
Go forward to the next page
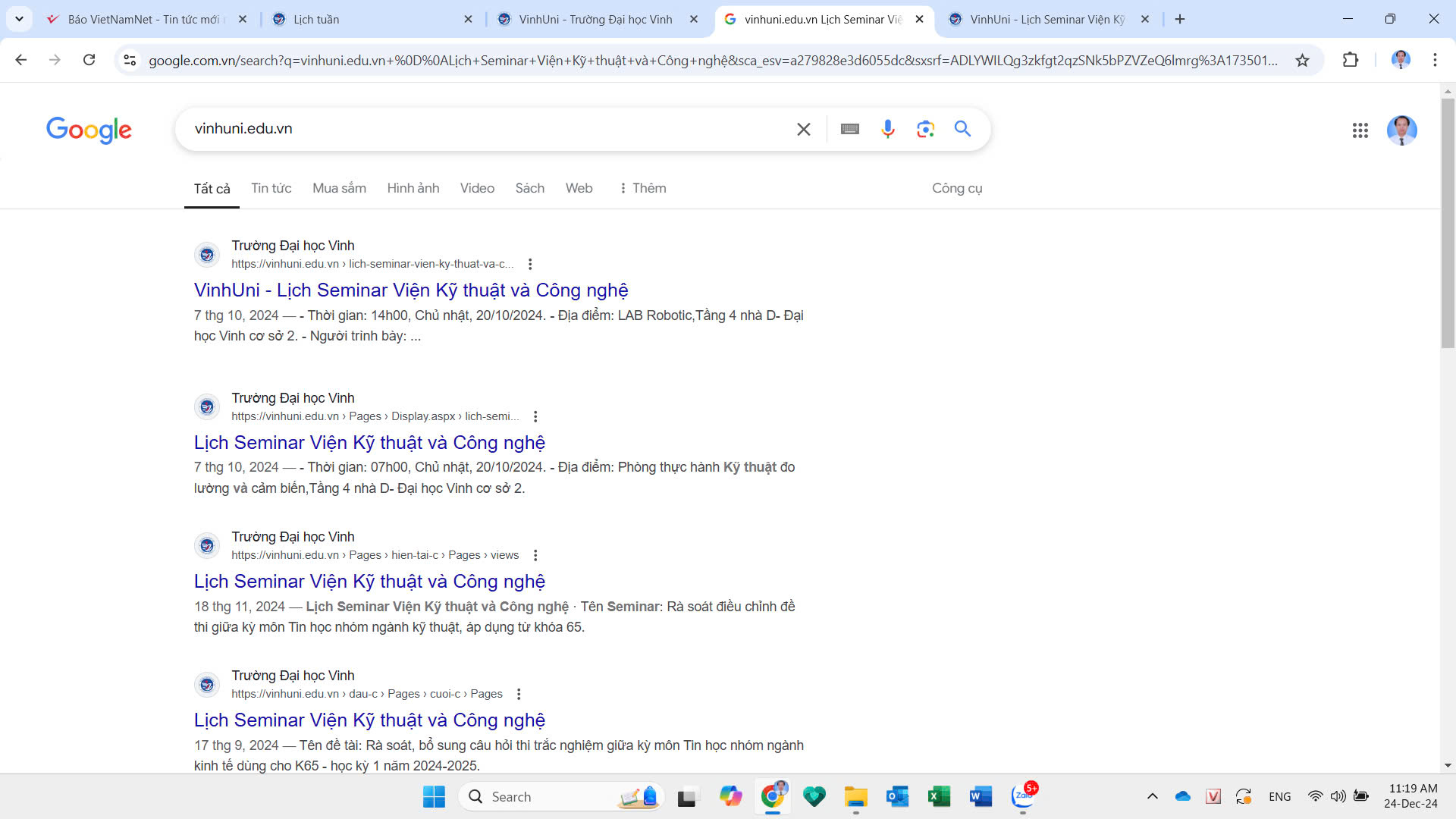coord(55,60)
